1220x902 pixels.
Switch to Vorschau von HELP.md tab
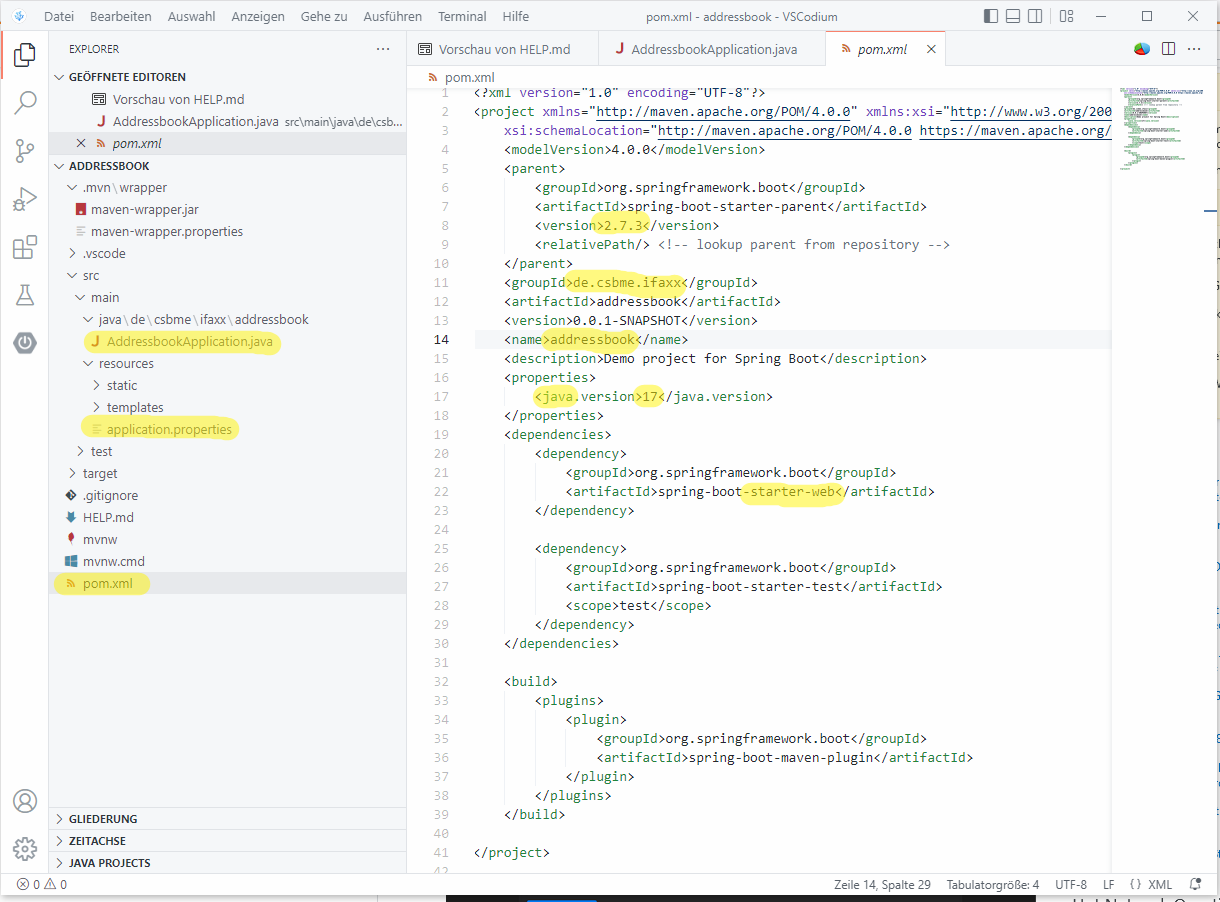pyautogui.click(x=502, y=49)
